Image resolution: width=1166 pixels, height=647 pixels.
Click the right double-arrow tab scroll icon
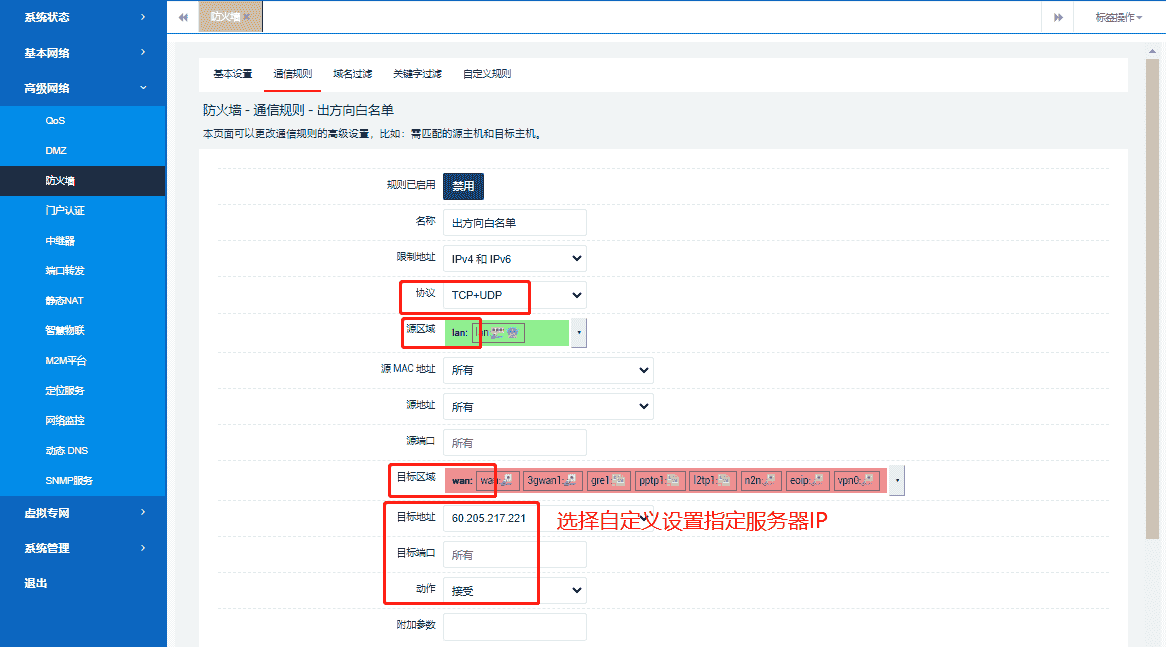point(1057,16)
